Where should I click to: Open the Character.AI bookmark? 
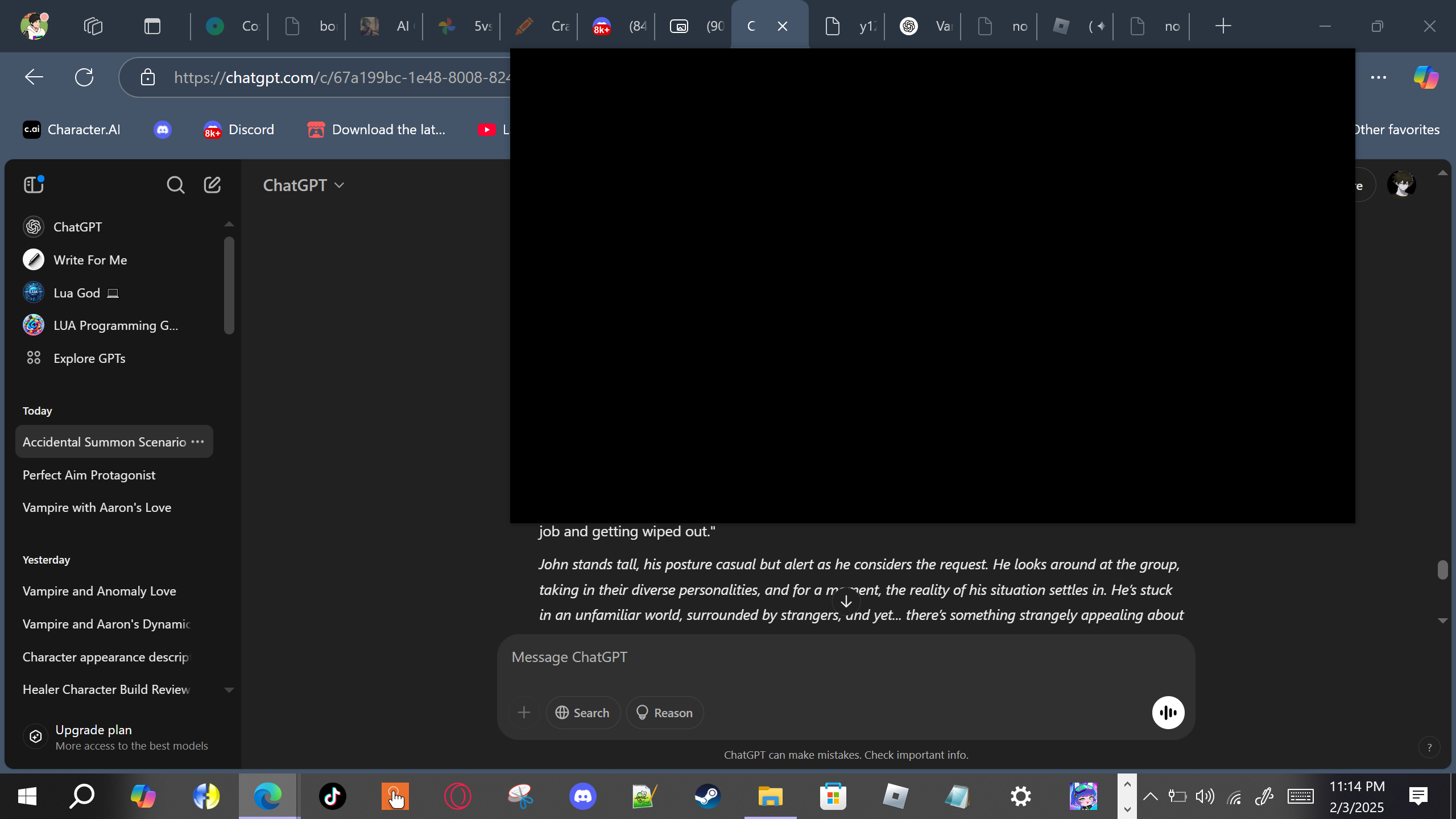[x=72, y=130]
